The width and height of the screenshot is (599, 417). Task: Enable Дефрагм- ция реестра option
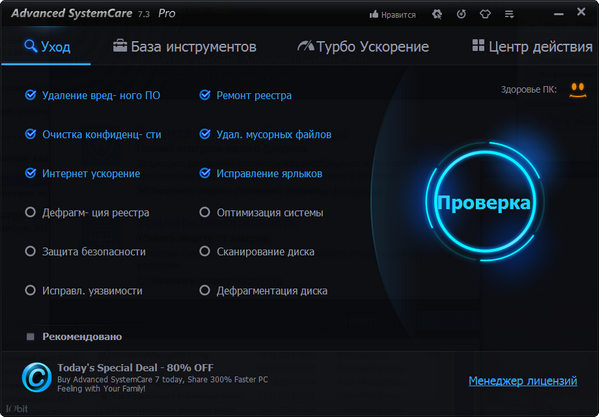(30, 212)
